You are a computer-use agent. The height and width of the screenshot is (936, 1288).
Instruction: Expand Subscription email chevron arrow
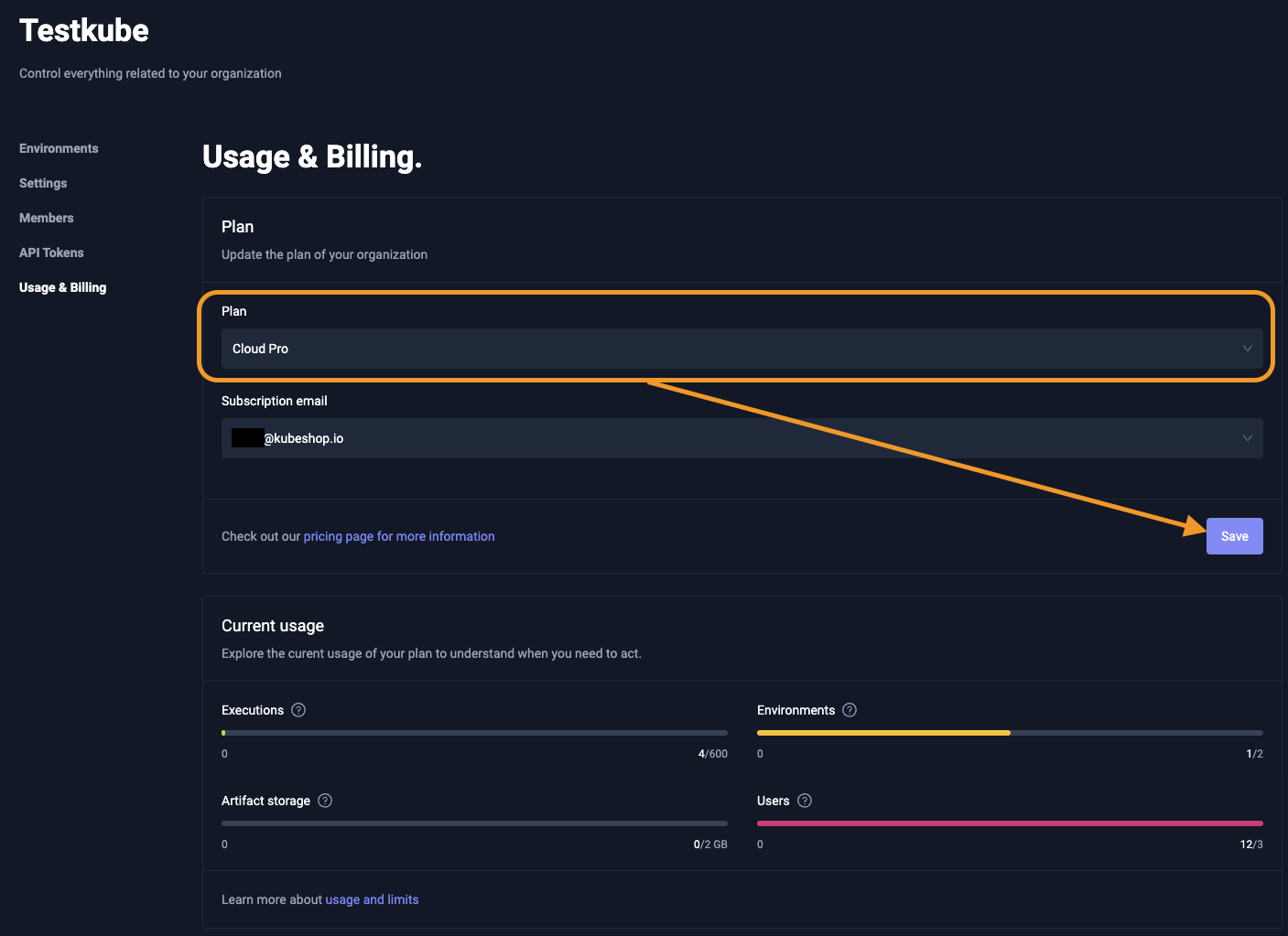click(x=1247, y=438)
